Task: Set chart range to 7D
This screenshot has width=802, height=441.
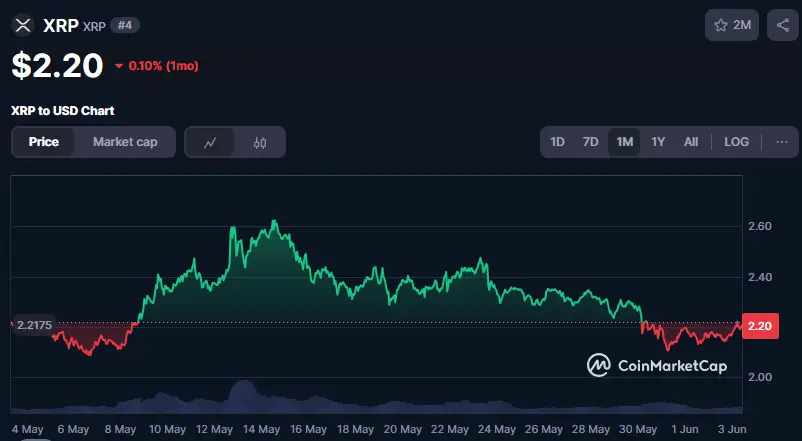Action: pos(591,142)
